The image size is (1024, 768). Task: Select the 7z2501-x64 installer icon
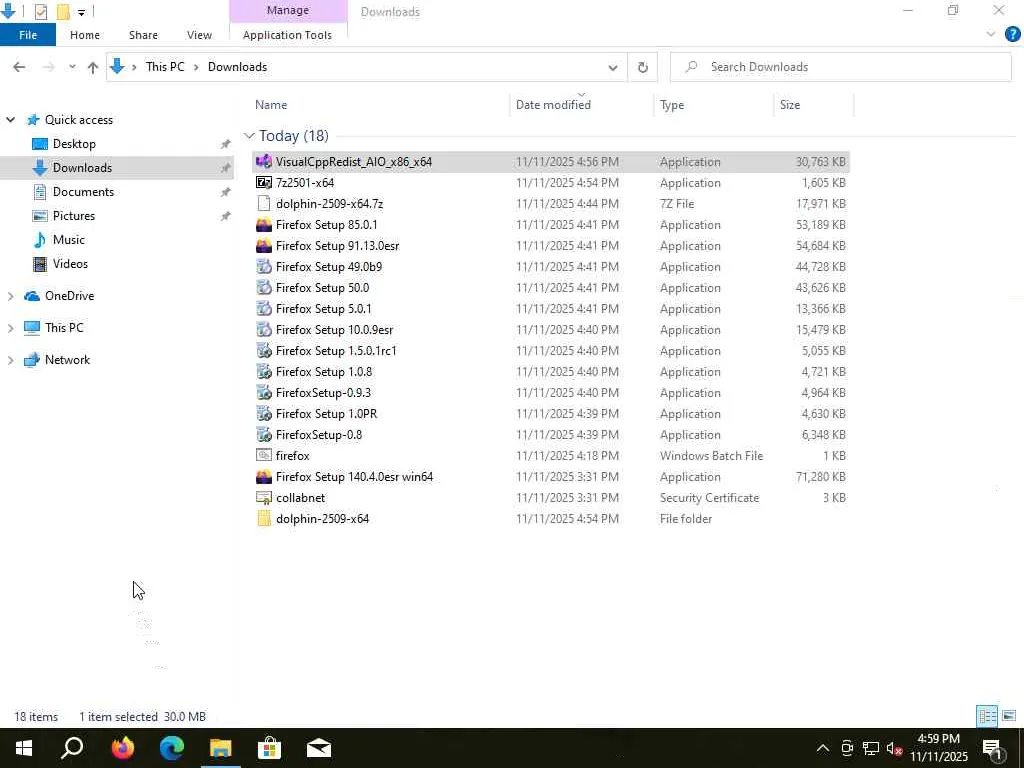point(264,182)
